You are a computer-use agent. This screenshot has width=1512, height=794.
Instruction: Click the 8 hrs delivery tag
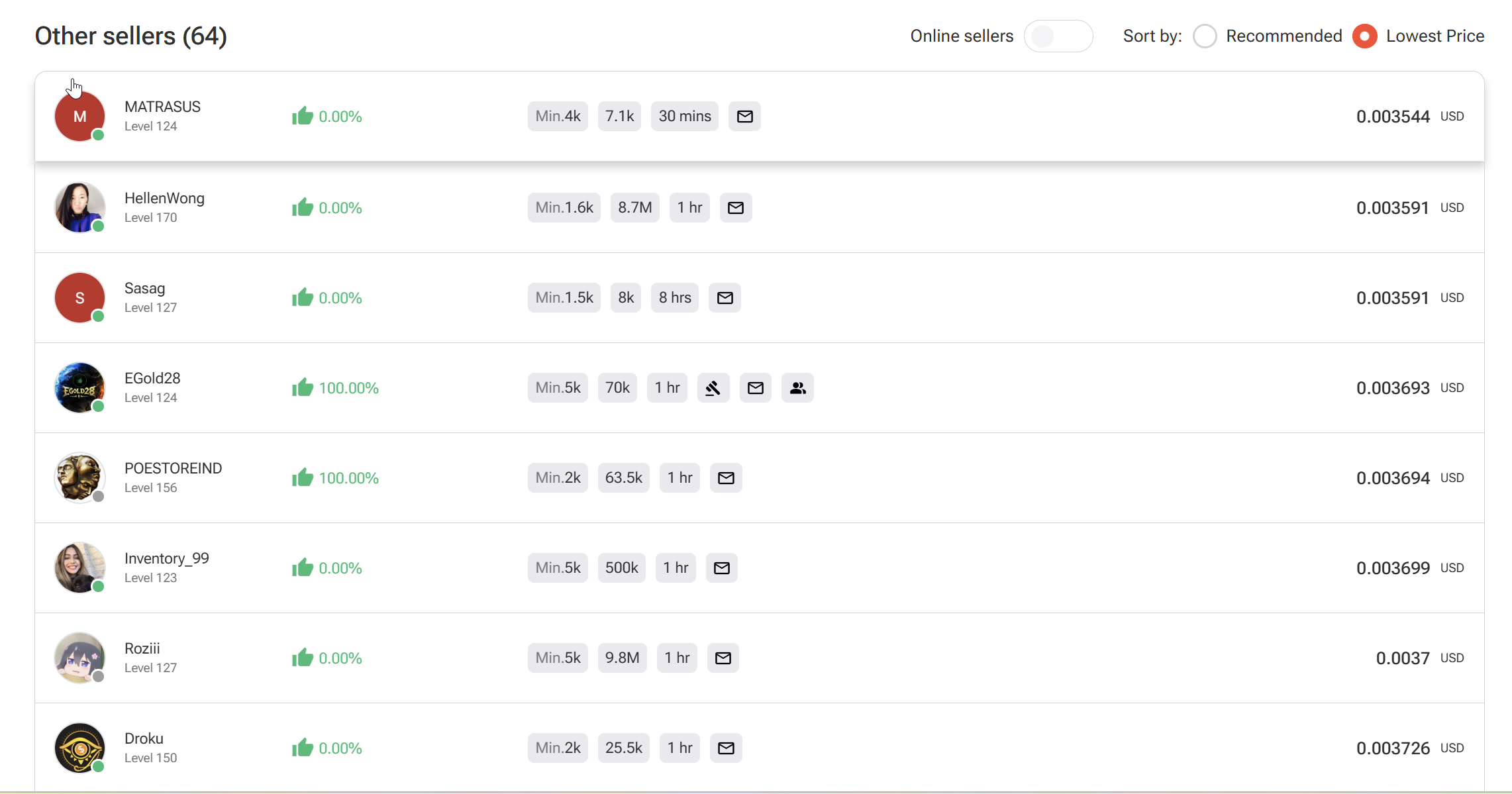[674, 298]
